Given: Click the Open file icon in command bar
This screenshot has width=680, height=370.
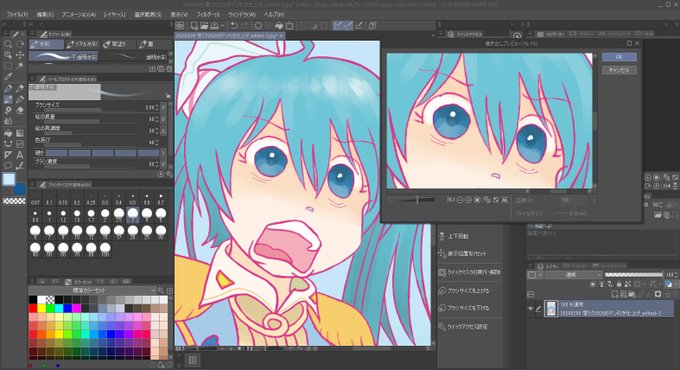Looking at the screenshot, I should click(x=204, y=26).
